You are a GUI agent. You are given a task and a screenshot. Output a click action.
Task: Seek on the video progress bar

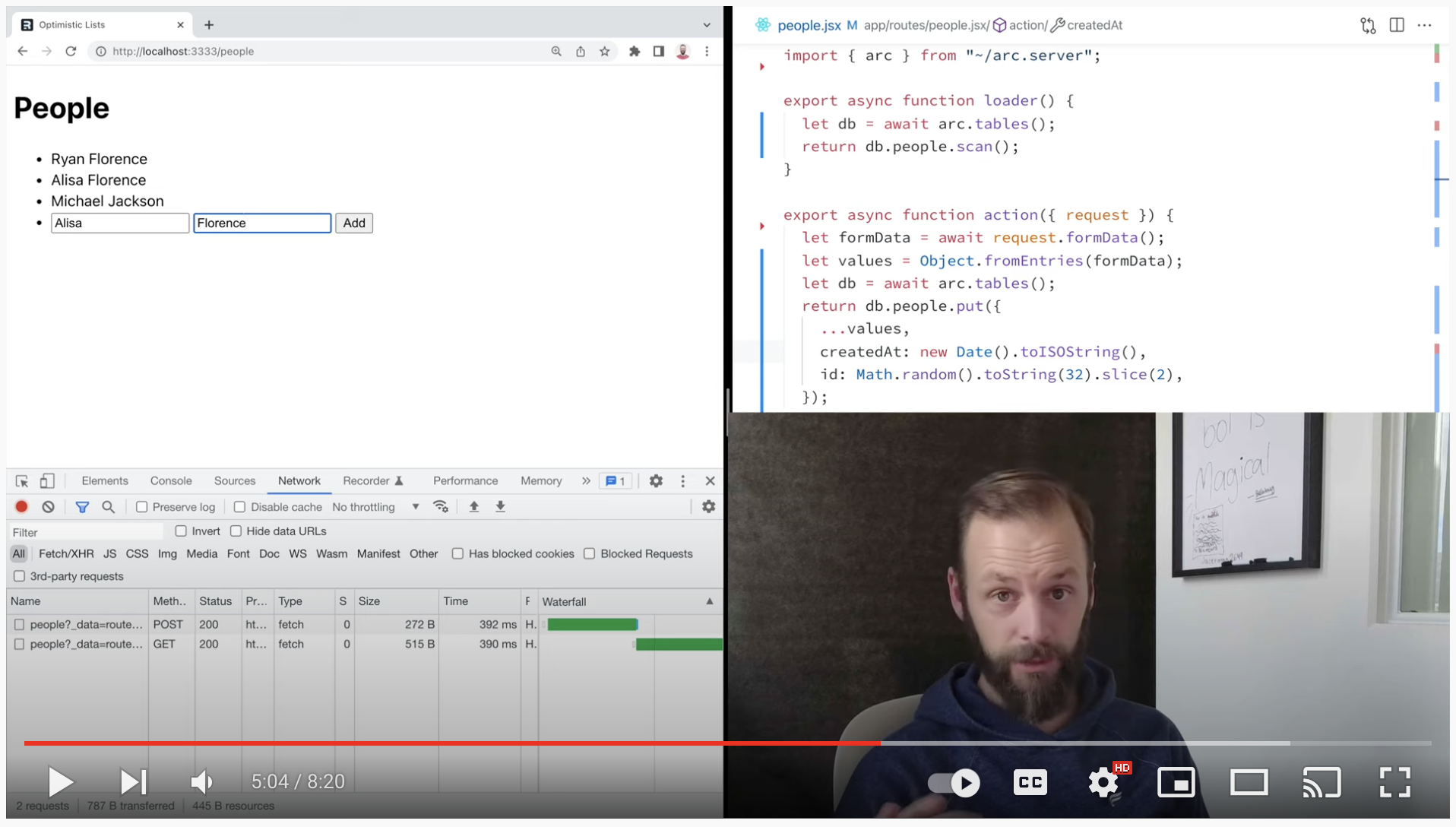(727, 743)
